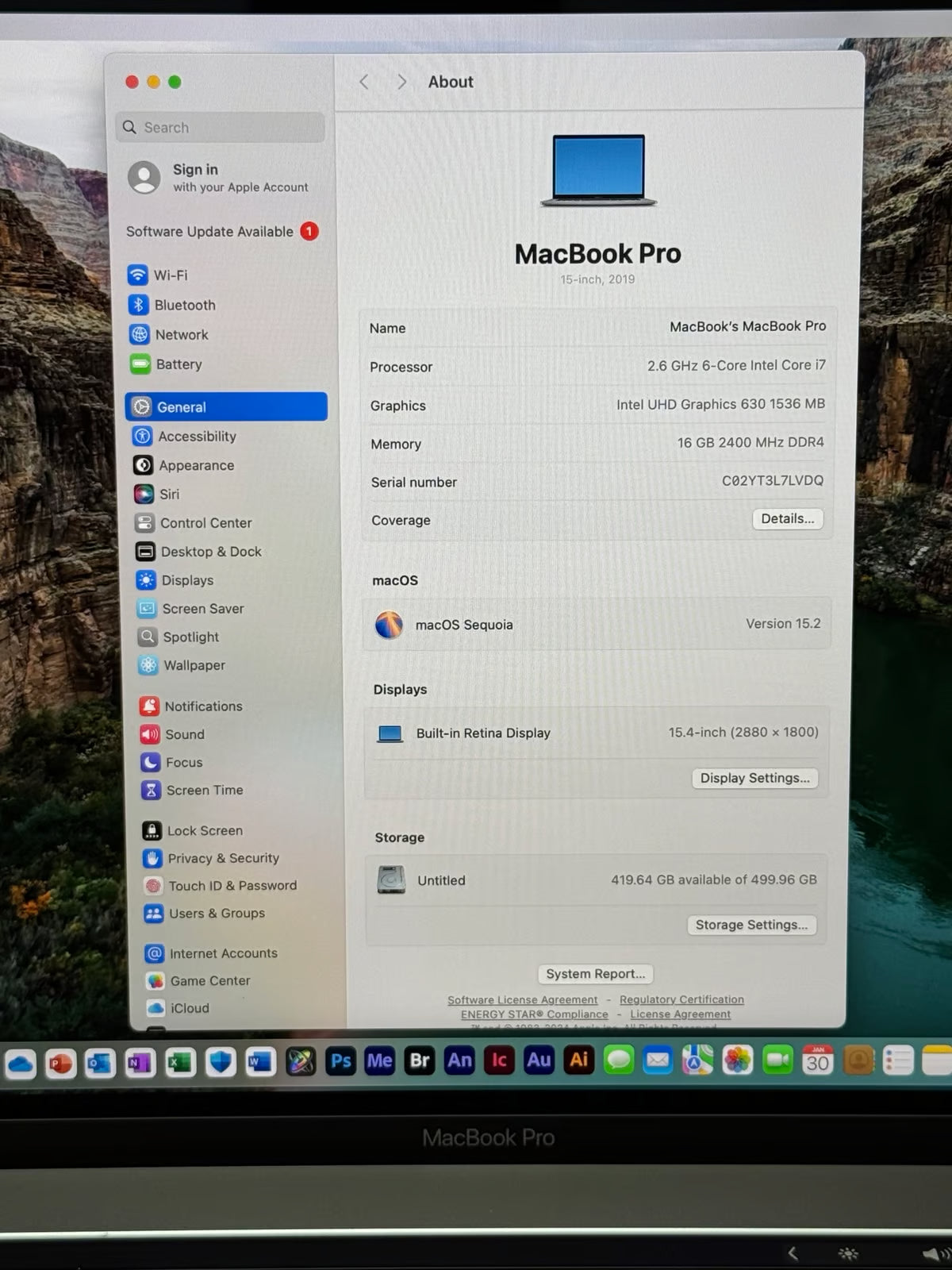Open Adobe Bridge (Br) in Dock
The height and width of the screenshot is (1270, 952).
[420, 1060]
